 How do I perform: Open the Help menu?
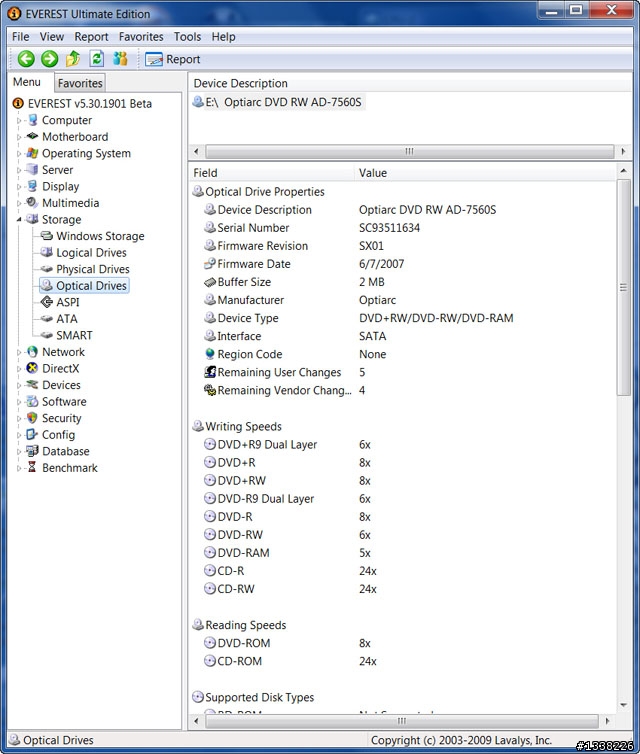pyautogui.click(x=223, y=37)
